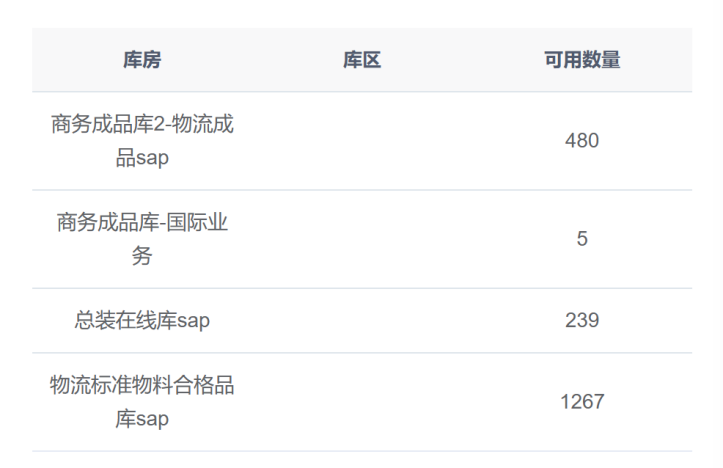Click the text line 商务成品库2-物流成
The image size is (723, 468).
coord(142,124)
